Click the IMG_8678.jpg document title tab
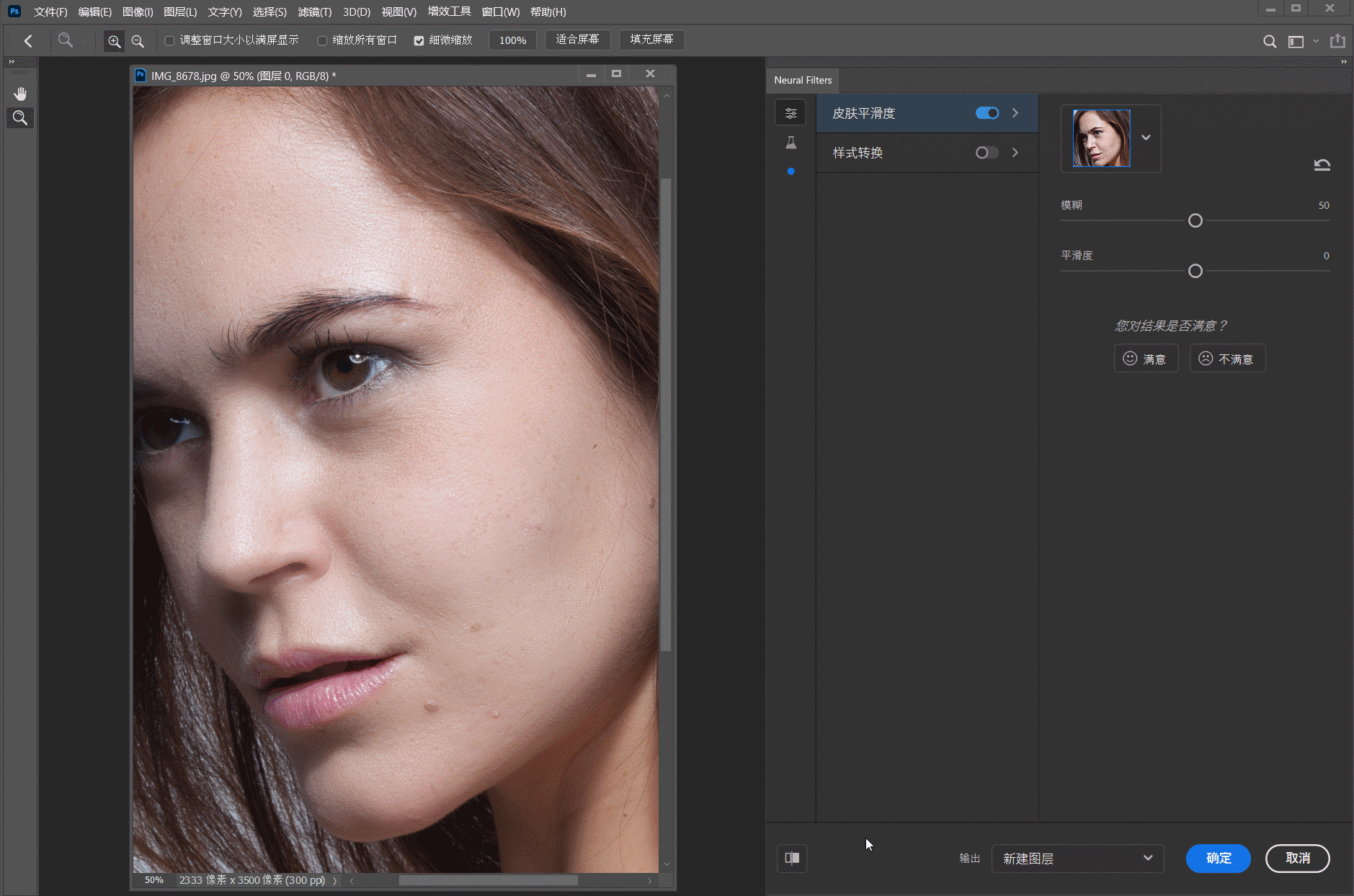 tap(243, 76)
